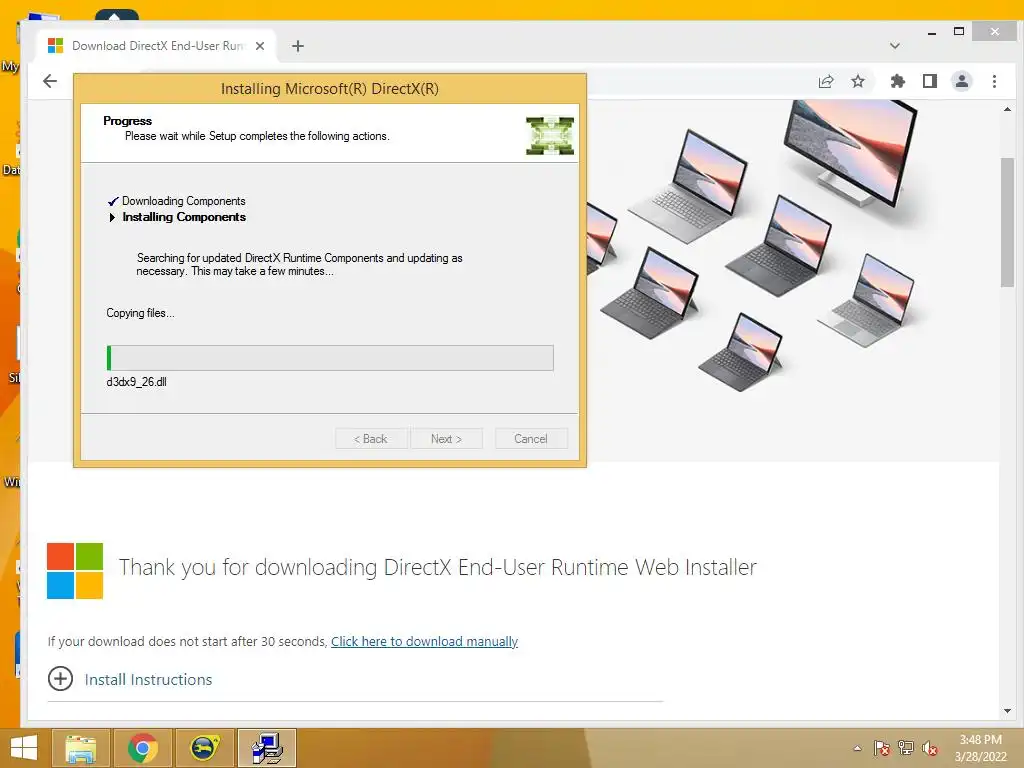Minimize the Chrome window
Viewport: 1024px width, 768px height.
[x=932, y=32]
